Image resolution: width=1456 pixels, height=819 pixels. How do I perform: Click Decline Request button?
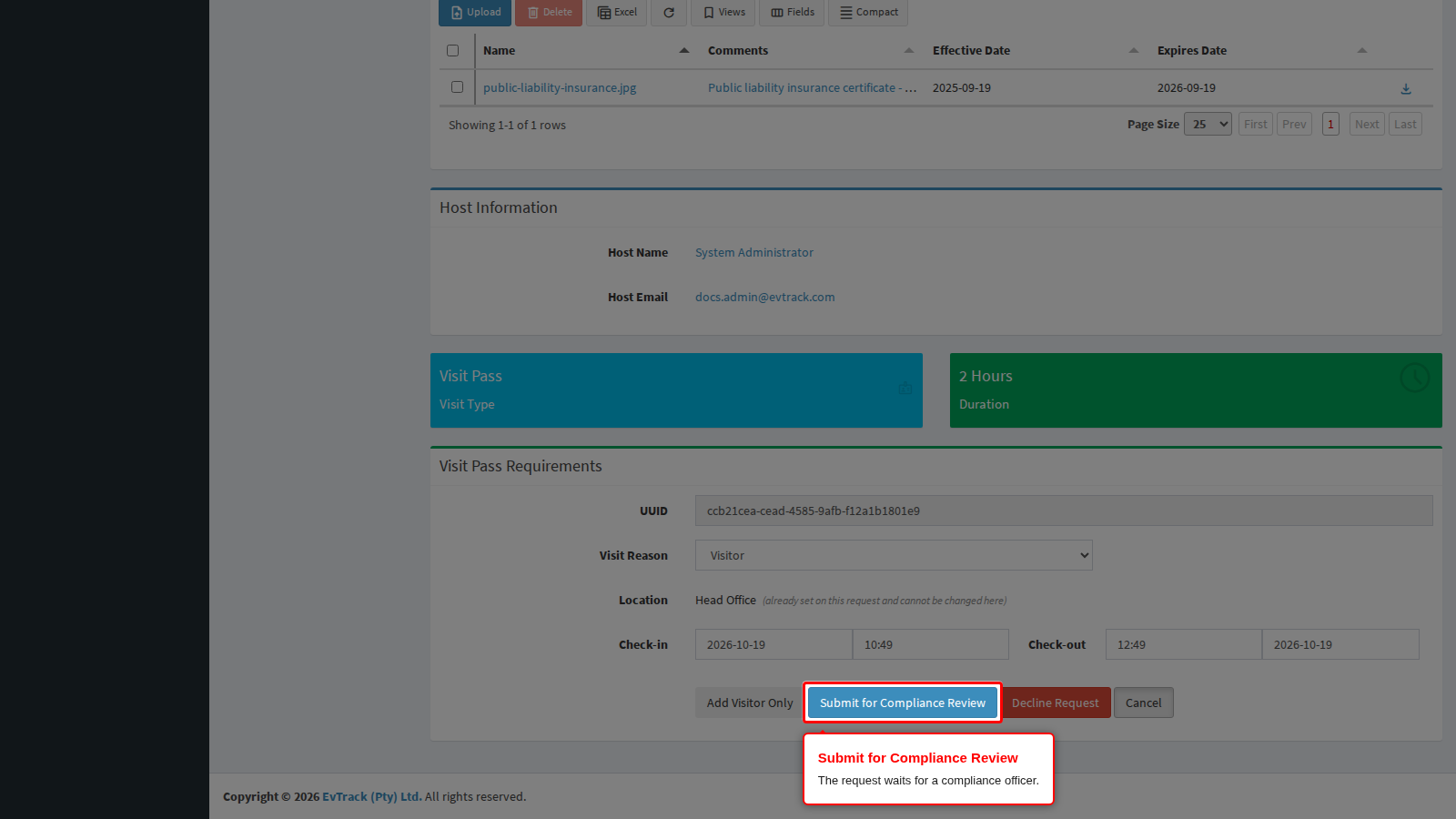1056,703
